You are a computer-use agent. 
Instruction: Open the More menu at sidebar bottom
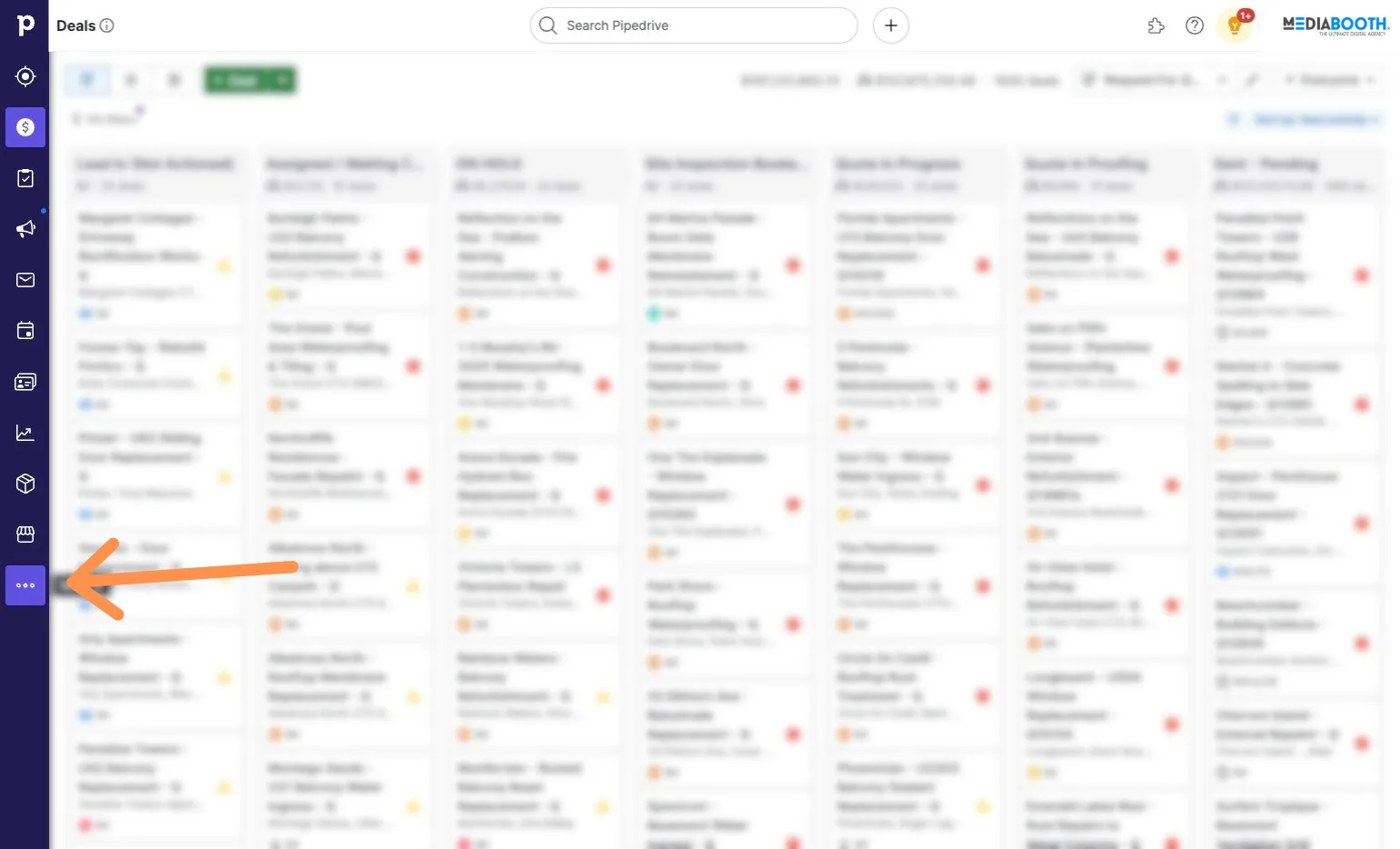click(x=25, y=585)
